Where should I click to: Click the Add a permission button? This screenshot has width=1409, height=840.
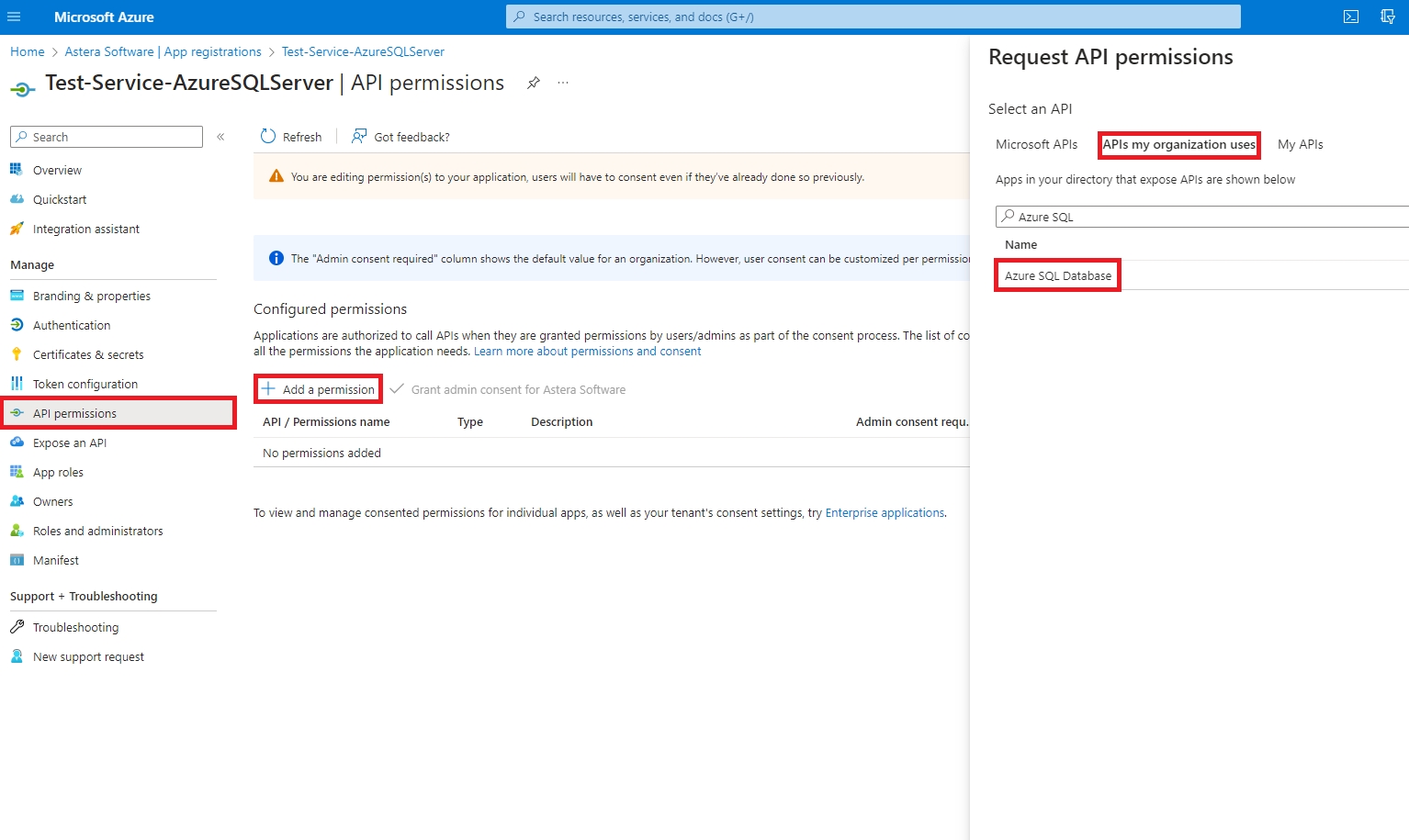[x=319, y=389]
